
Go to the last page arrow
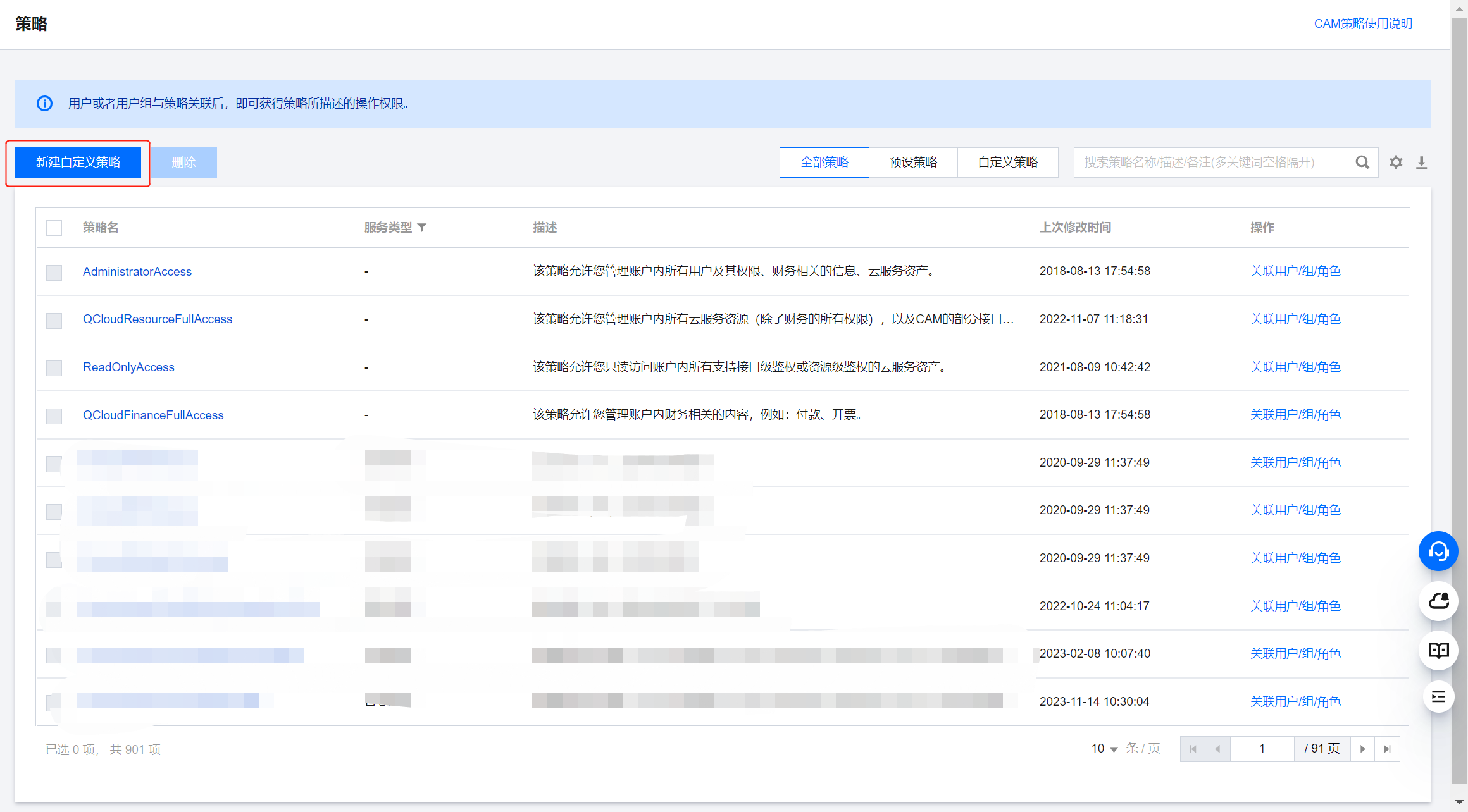(x=1387, y=749)
